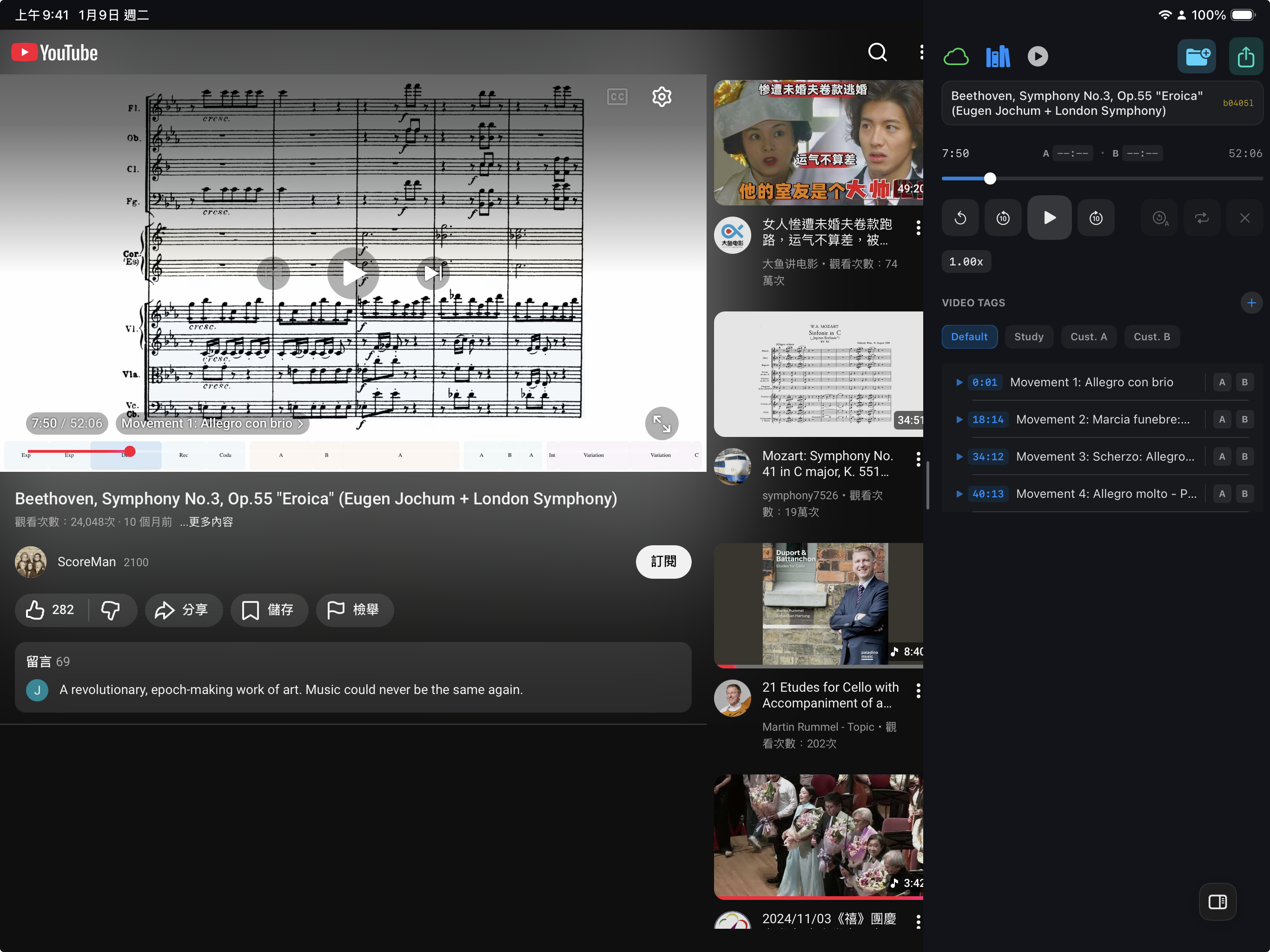Skip to next video in player

(433, 273)
